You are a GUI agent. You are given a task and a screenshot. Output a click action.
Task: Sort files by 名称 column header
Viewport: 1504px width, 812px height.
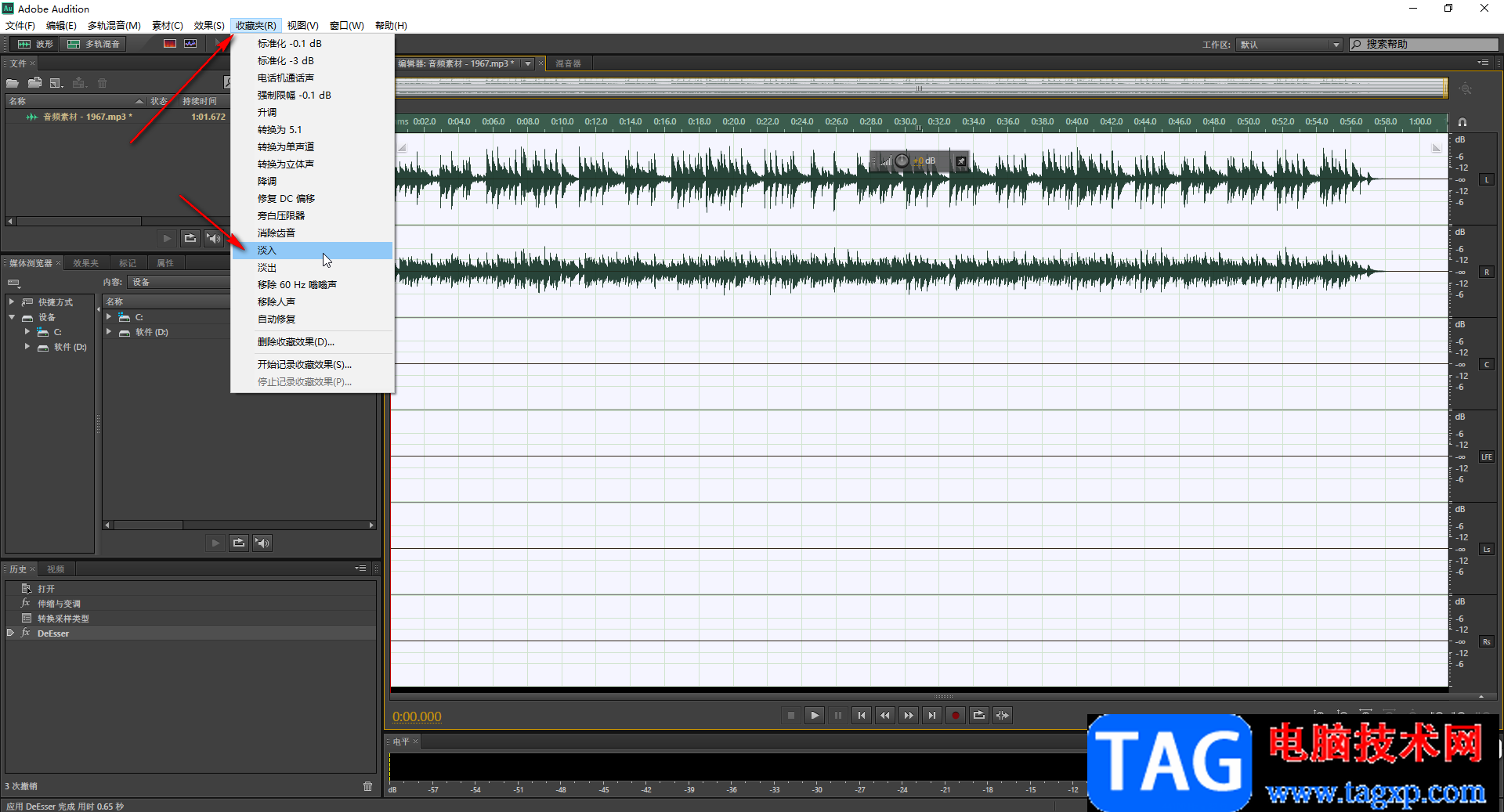click(x=76, y=101)
